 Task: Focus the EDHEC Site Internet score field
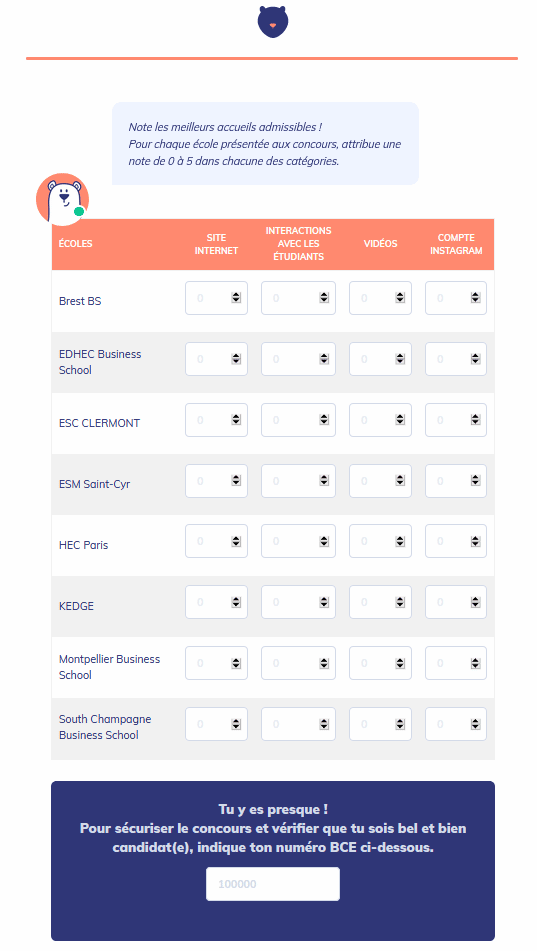(x=216, y=359)
